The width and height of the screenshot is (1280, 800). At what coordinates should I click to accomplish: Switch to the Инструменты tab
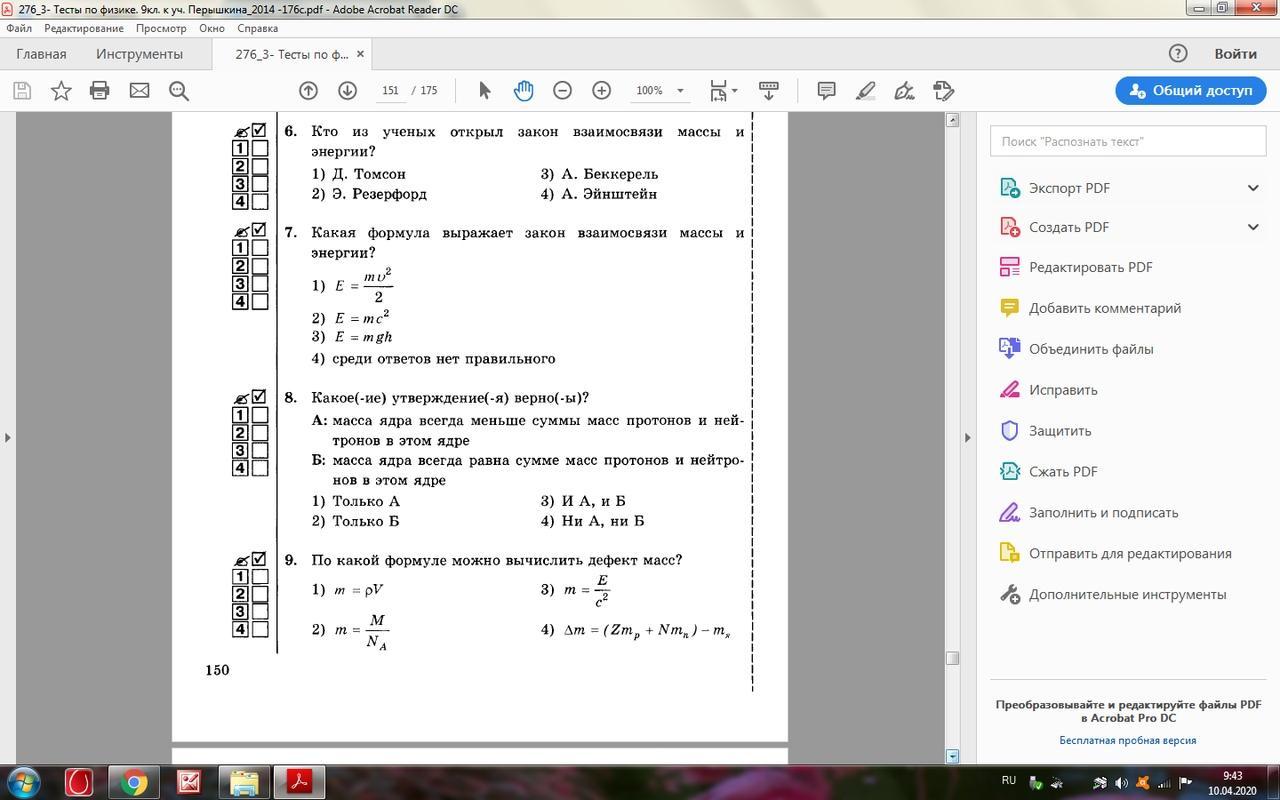click(x=139, y=54)
